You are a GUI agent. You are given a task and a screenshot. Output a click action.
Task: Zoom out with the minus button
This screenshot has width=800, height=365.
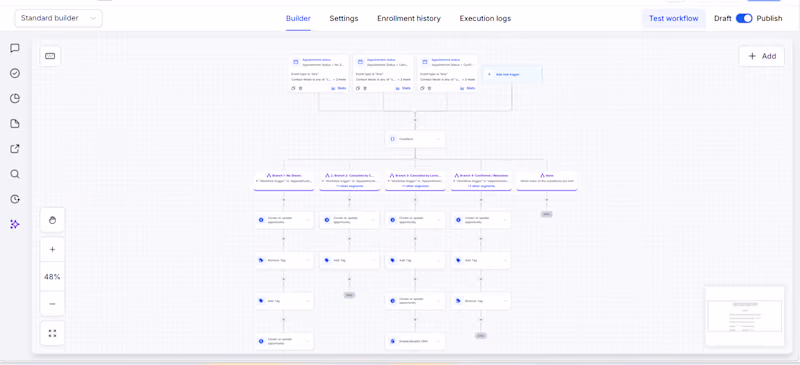(52, 304)
